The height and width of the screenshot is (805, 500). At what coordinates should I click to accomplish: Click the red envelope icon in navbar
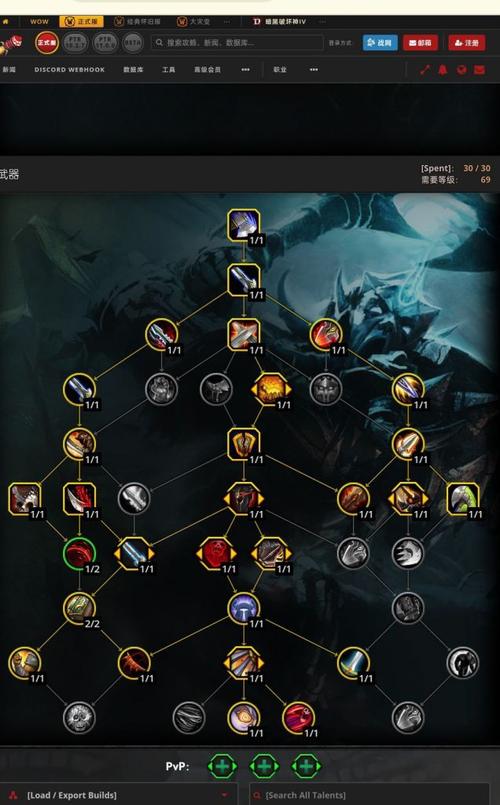pos(479,70)
